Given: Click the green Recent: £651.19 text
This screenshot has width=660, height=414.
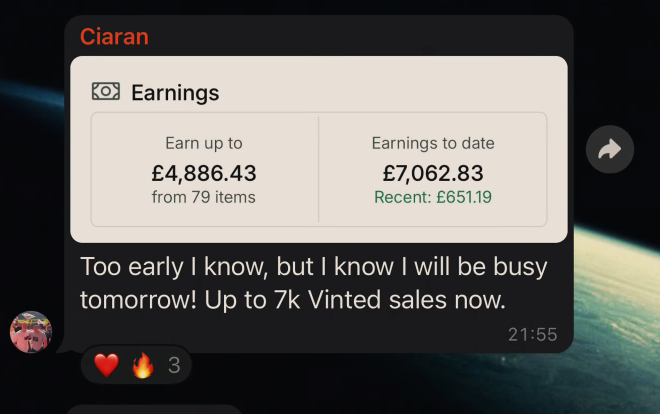Looking at the screenshot, I should click(433, 197).
